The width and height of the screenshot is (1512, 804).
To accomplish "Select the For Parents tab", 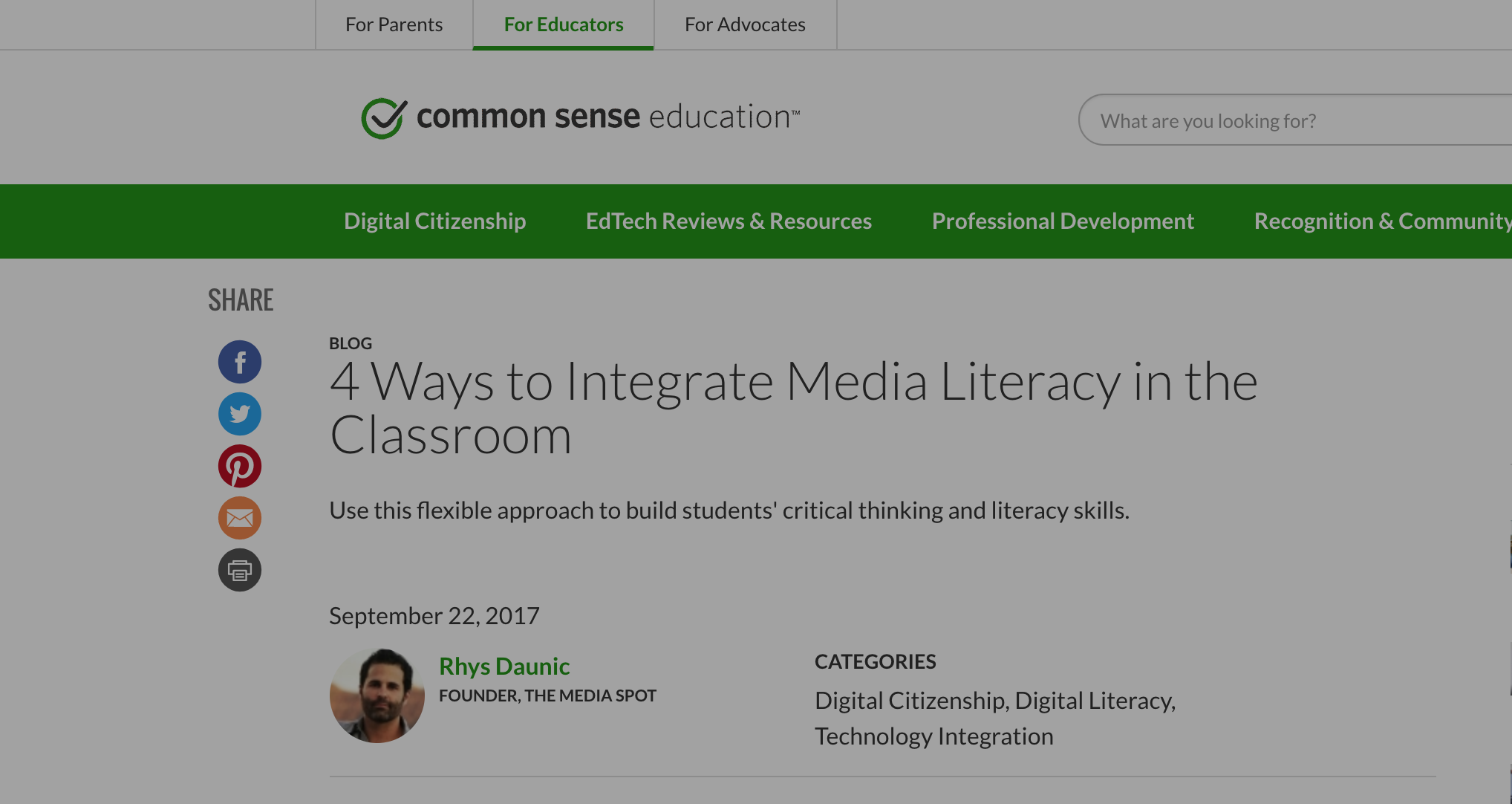I will 394,25.
